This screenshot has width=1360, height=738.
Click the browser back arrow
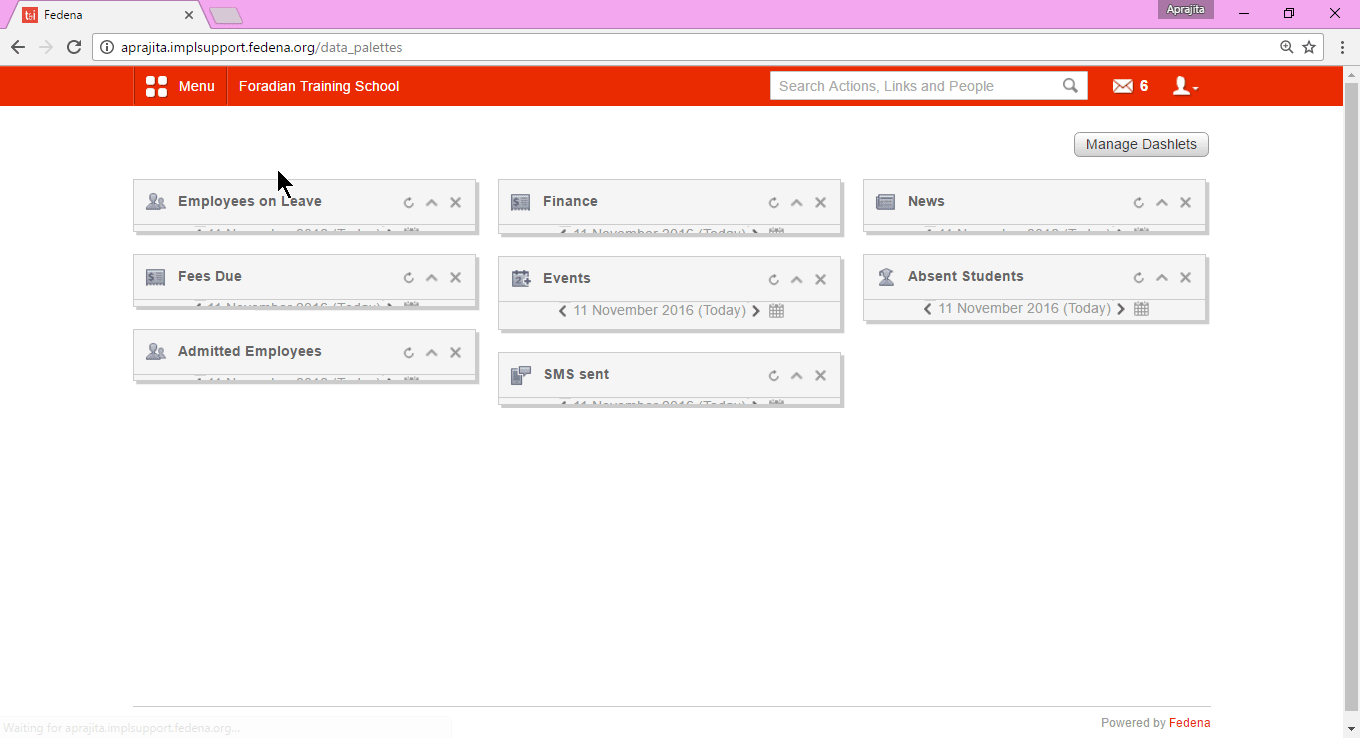tap(18, 47)
